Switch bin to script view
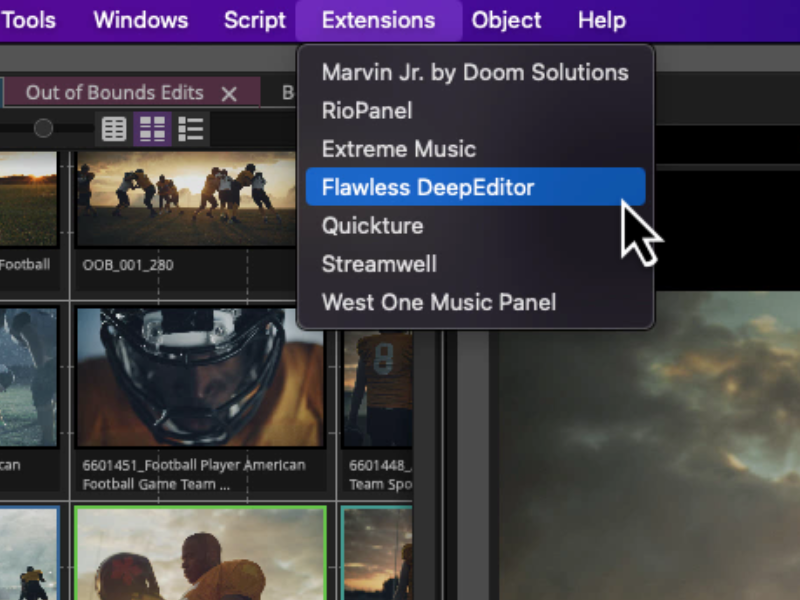The height and width of the screenshot is (600, 800). pyautogui.click(x=191, y=129)
